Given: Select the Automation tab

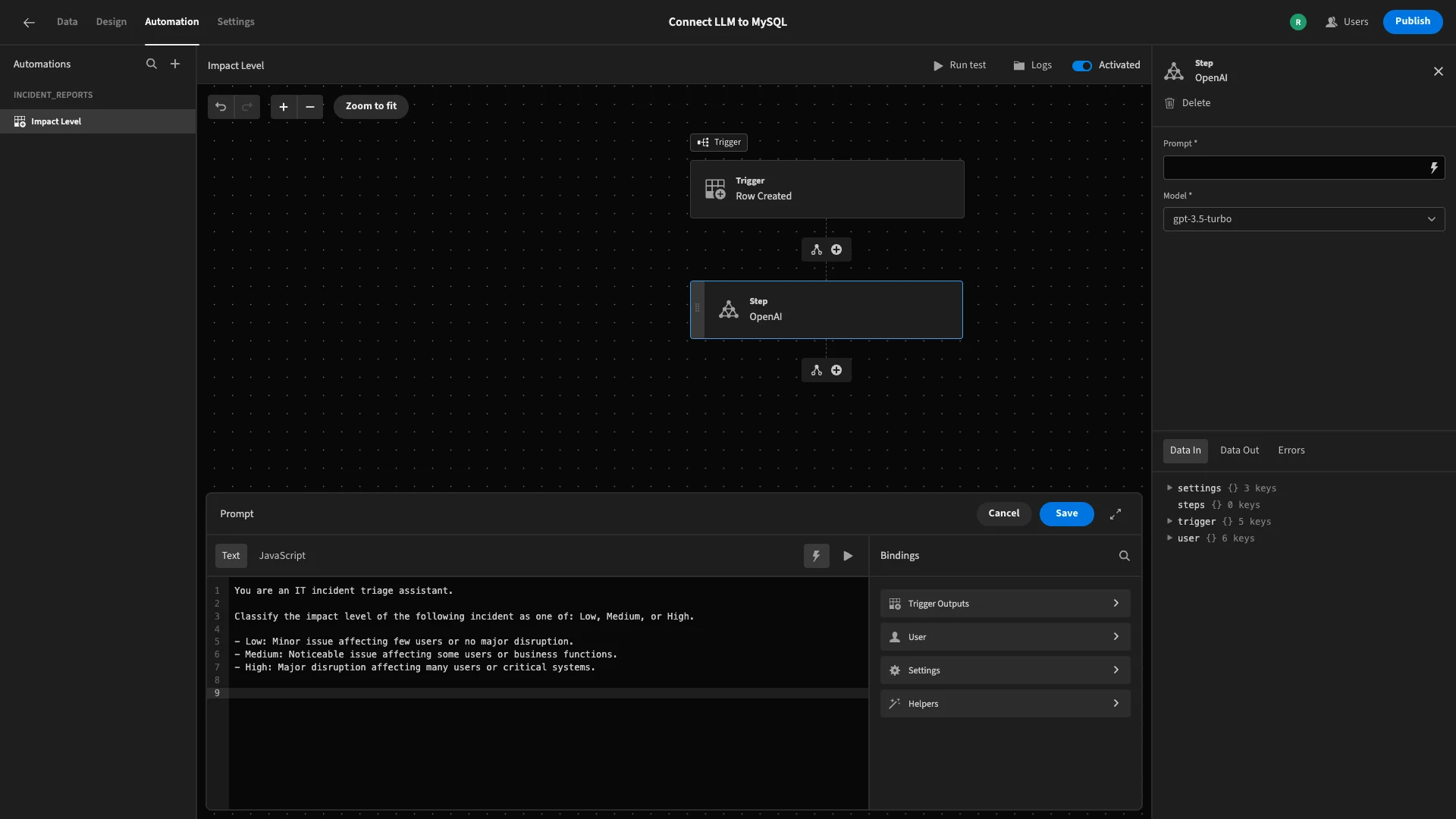Looking at the screenshot, I should (x=172, y=22).
